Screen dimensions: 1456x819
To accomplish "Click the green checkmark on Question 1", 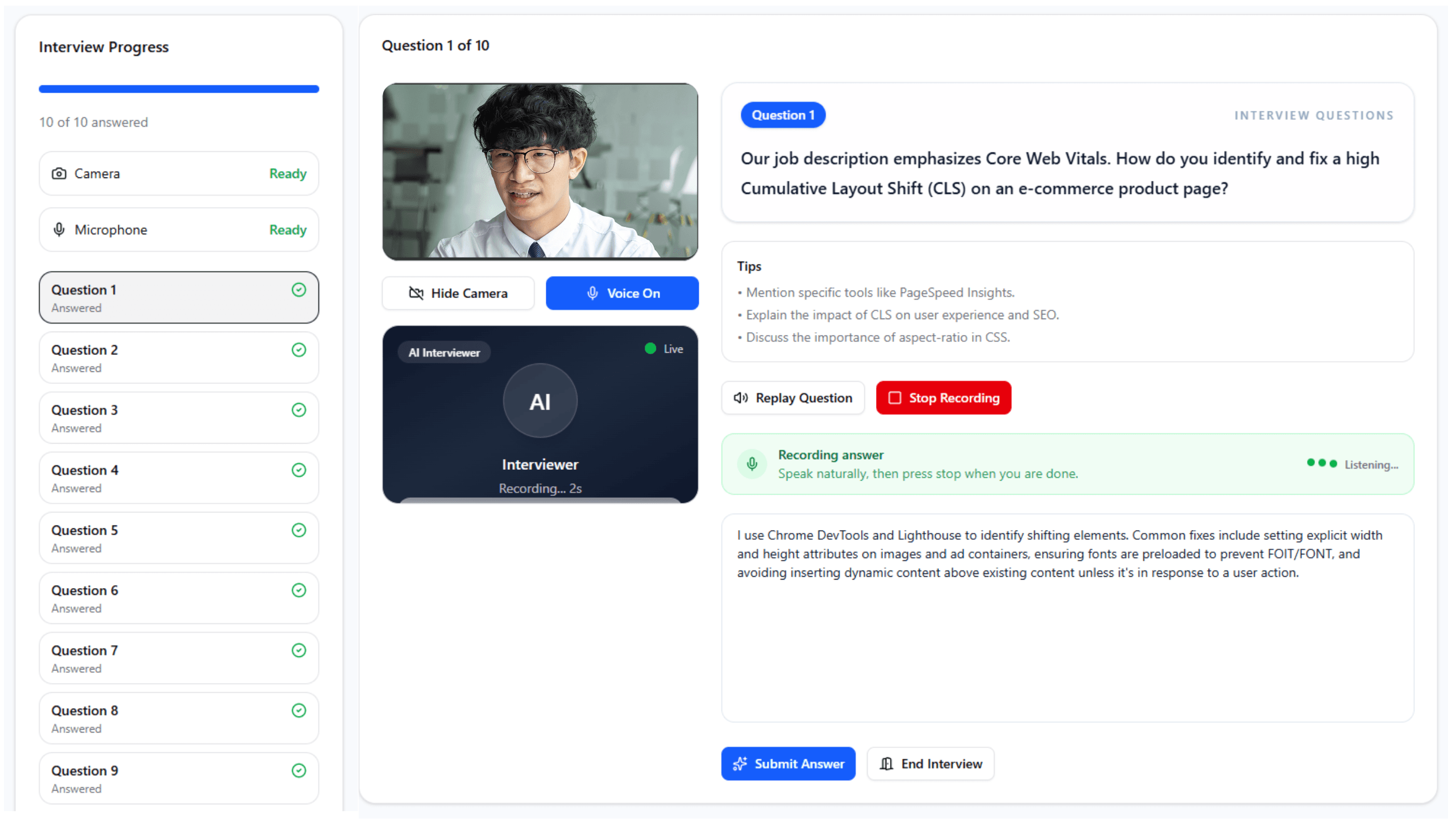I will tap(298, 290).
